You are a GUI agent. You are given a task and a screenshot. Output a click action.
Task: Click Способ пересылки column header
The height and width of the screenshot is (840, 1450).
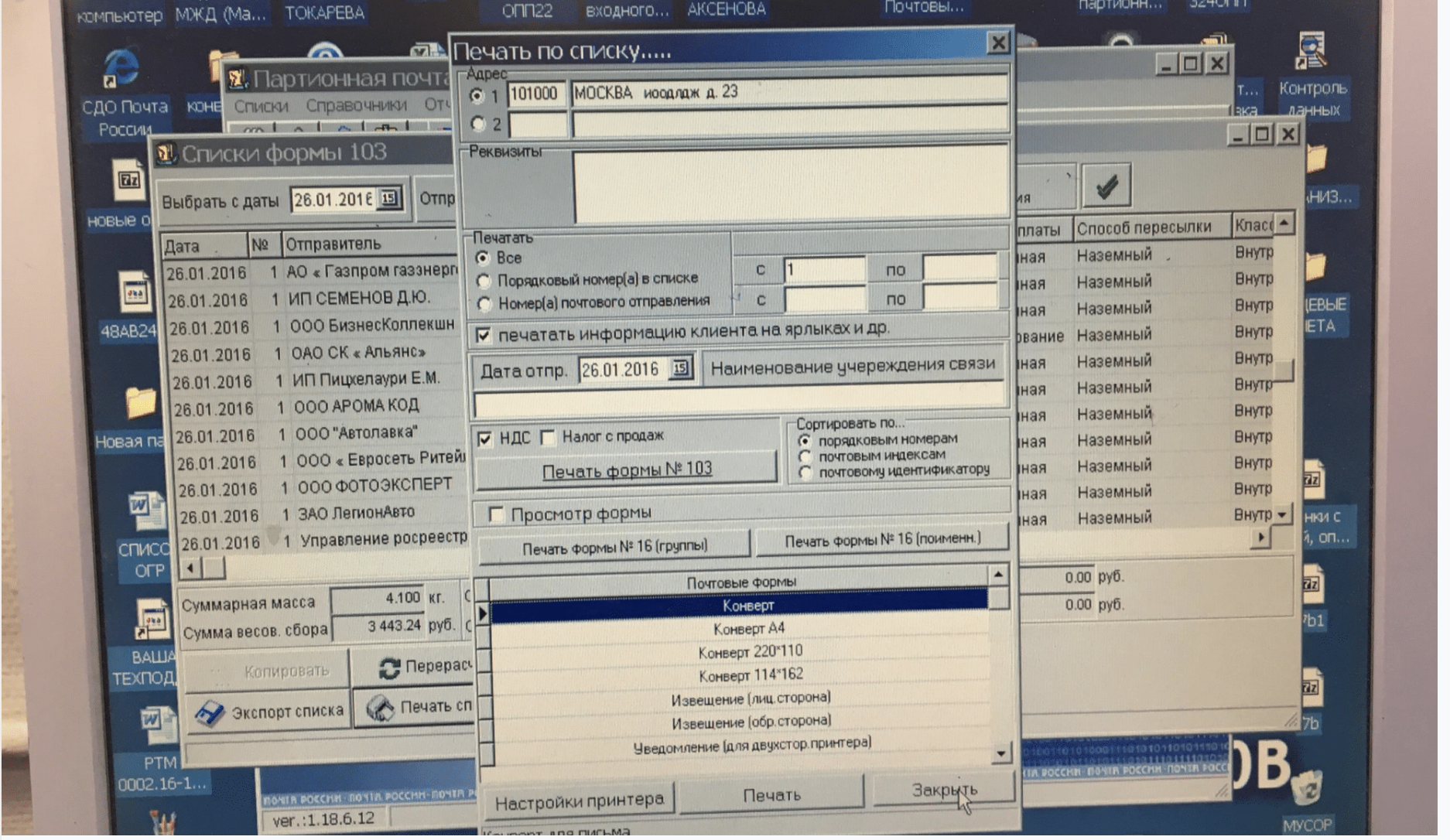[x=1151, y=227]
